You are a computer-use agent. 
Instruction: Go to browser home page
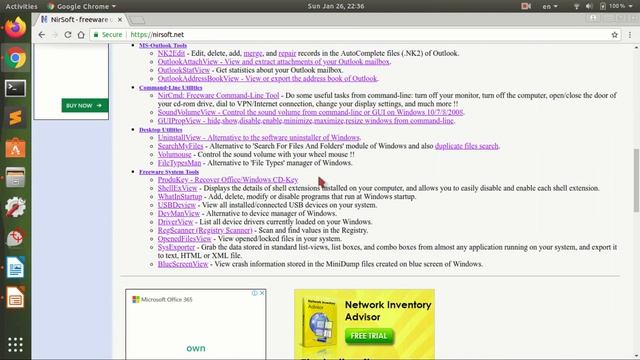[x=81, y=35]
